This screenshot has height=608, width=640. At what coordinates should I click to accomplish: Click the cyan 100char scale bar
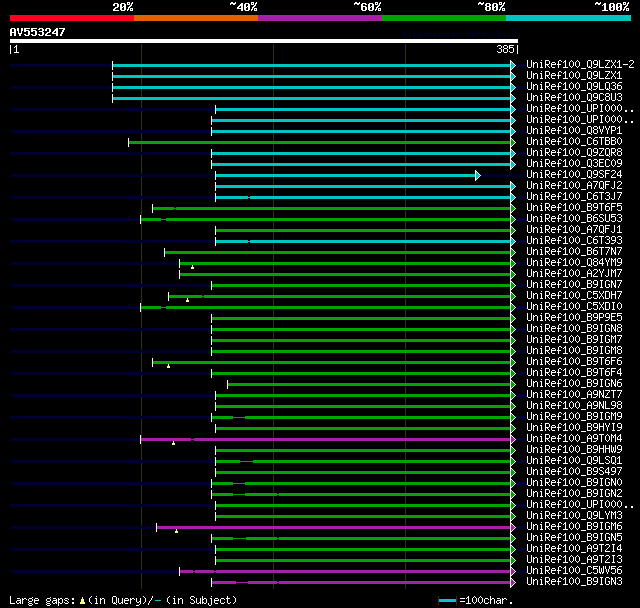(447, 600)
